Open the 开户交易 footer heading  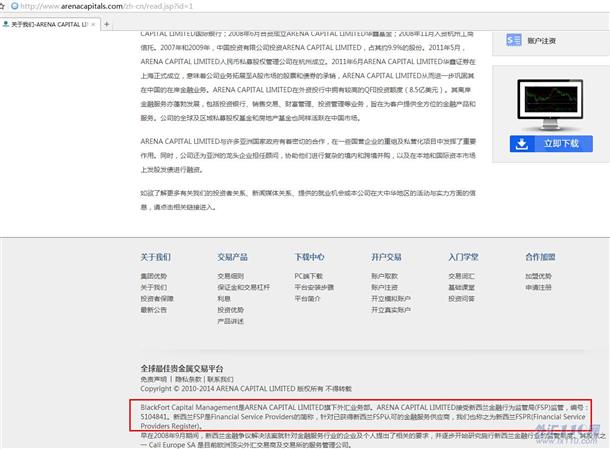(386, 257)
